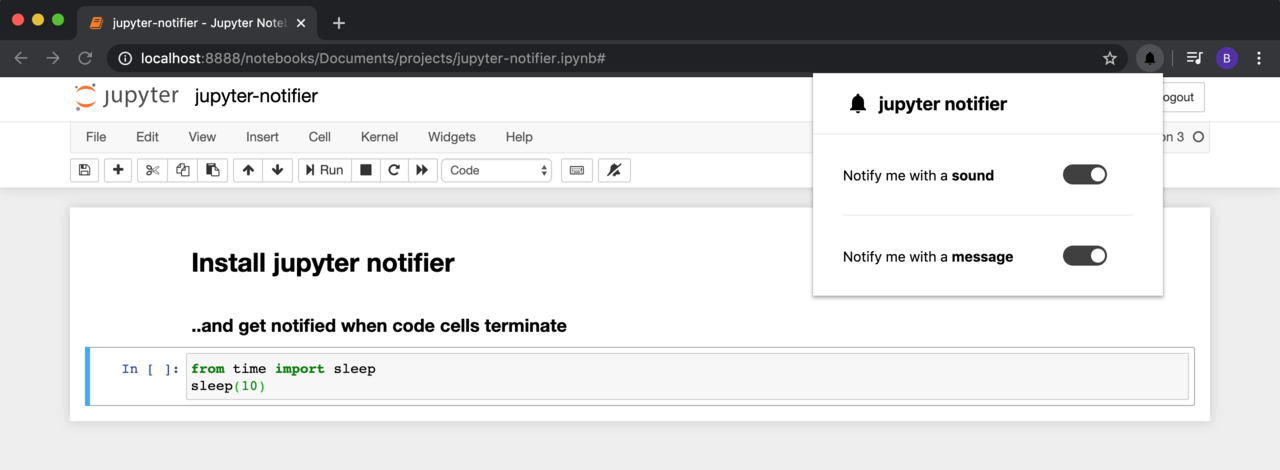Open the Help menu

tap(519, 137)
